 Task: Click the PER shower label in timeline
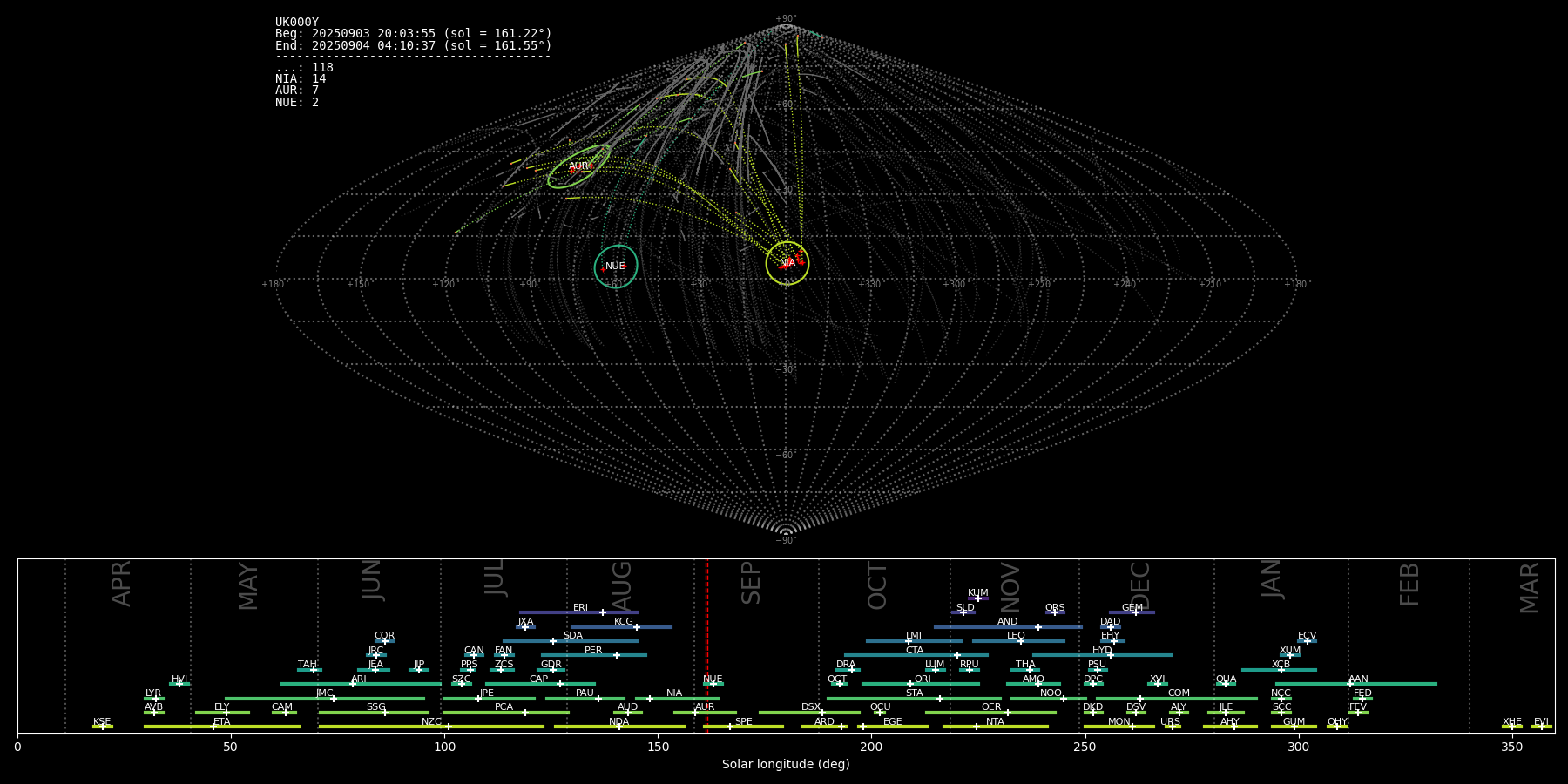(593, 651)
